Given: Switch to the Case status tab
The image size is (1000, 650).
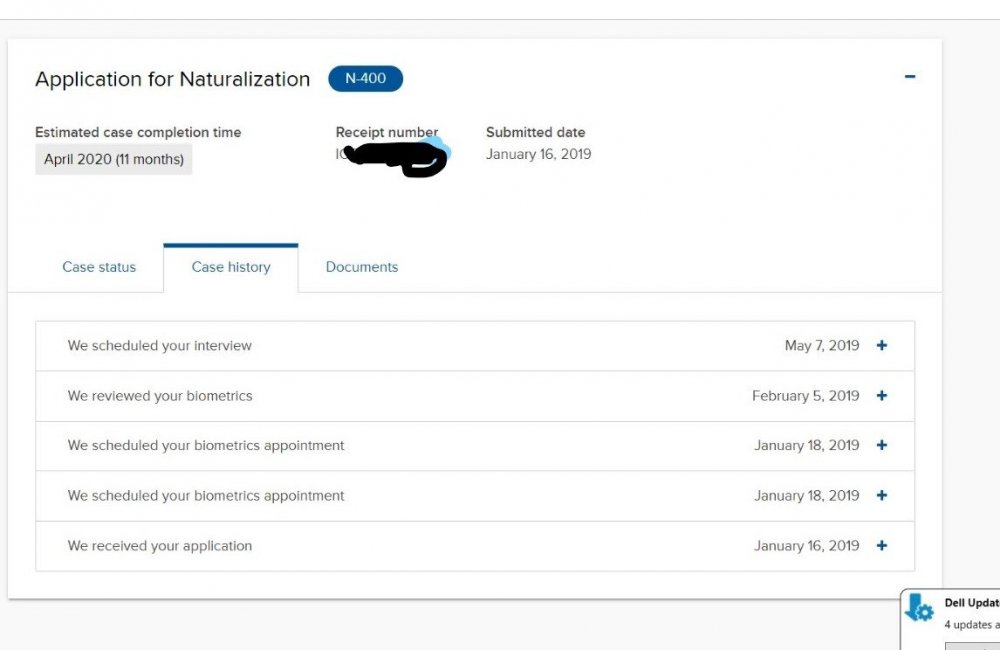Looking at the screenshot, I should (99, 267).
